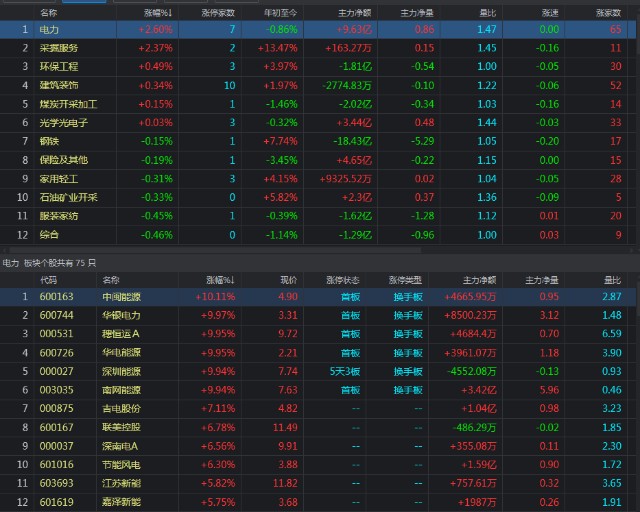Click stock 节能风电 in the list
The image size is (640, 512).
122,464
